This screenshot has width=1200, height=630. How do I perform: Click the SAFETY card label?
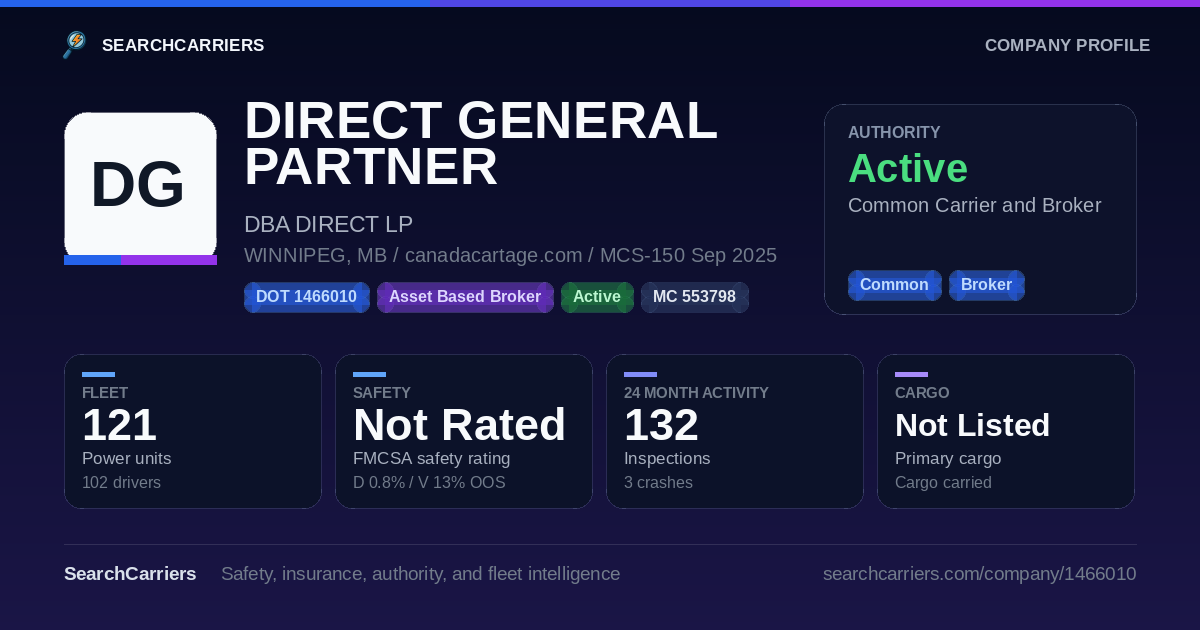(382, 393)
